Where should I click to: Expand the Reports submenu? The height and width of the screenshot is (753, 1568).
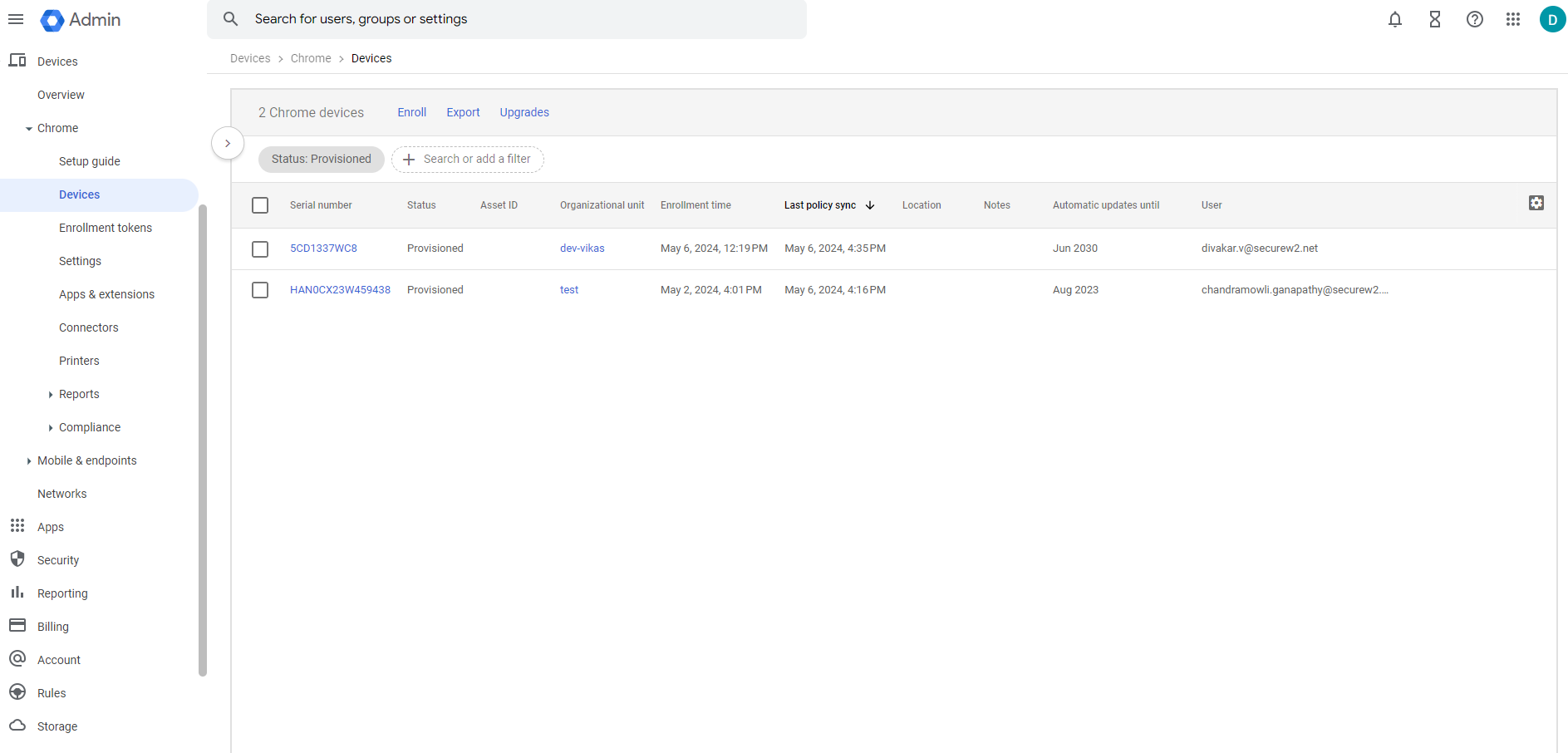pos(51,395)
